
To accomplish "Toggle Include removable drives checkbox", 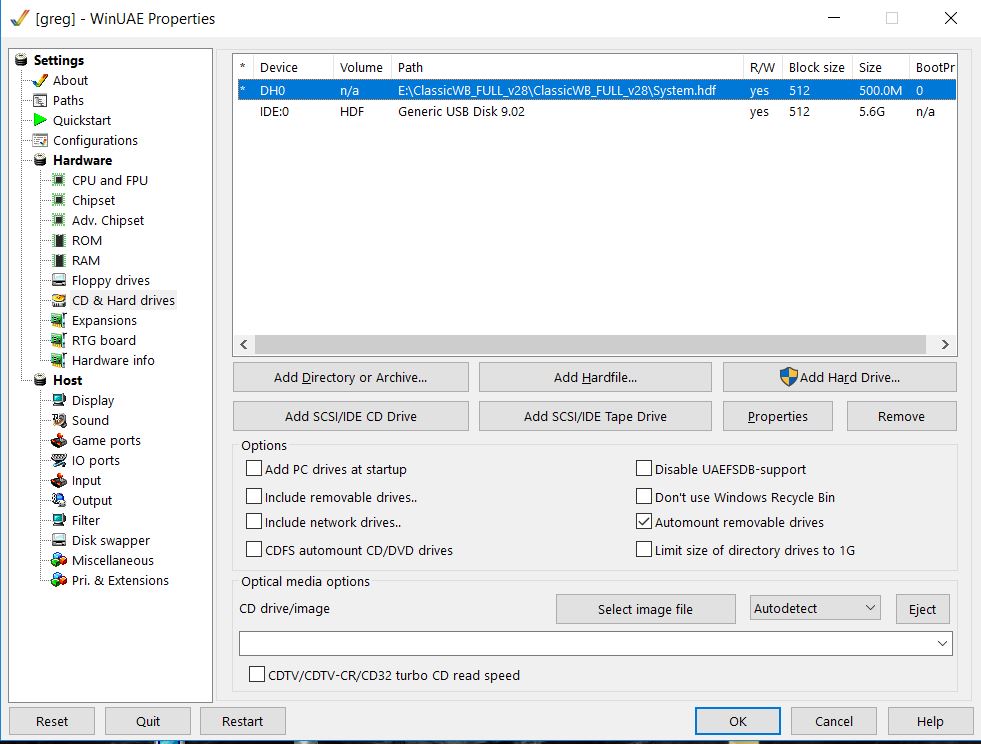I will (254, 497).
